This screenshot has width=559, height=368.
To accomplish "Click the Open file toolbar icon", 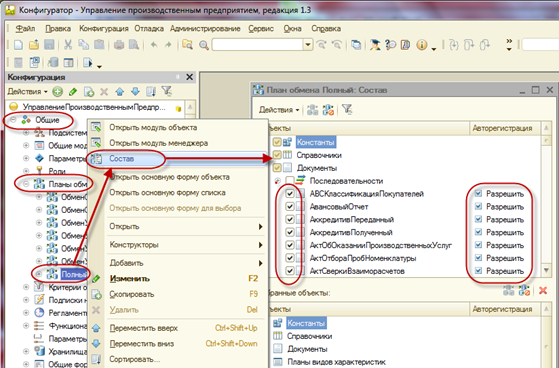I will (34, 45).
